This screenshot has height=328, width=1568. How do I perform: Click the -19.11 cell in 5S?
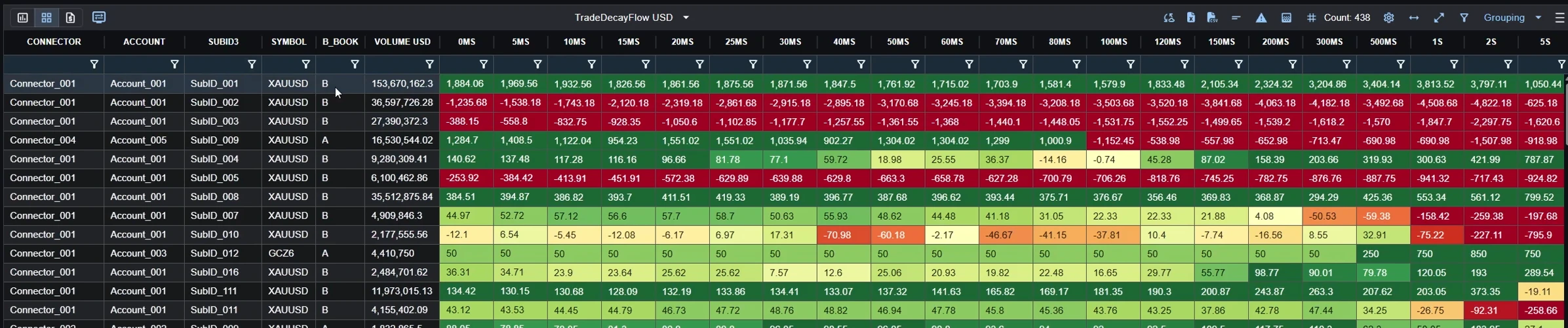1543,291
